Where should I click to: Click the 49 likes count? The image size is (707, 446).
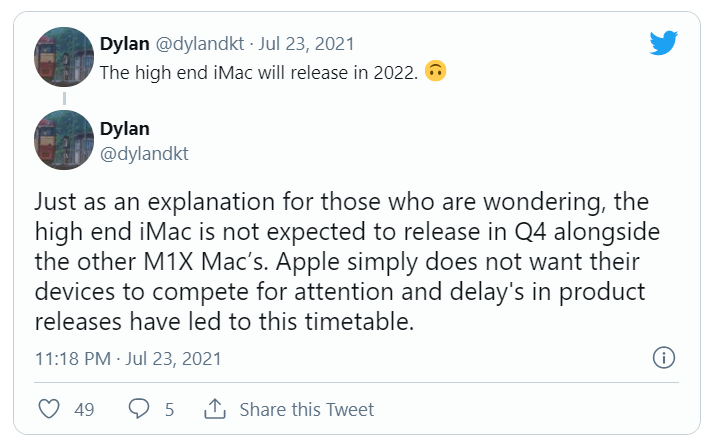(x=84, y=409)
